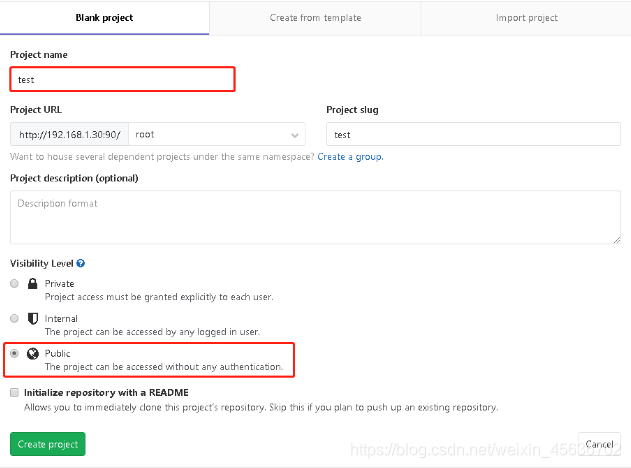This screenshot has height=468, width=631.
Task: Switch to Create from template tab
Action: pyautogui.click(x=315, y=18)
